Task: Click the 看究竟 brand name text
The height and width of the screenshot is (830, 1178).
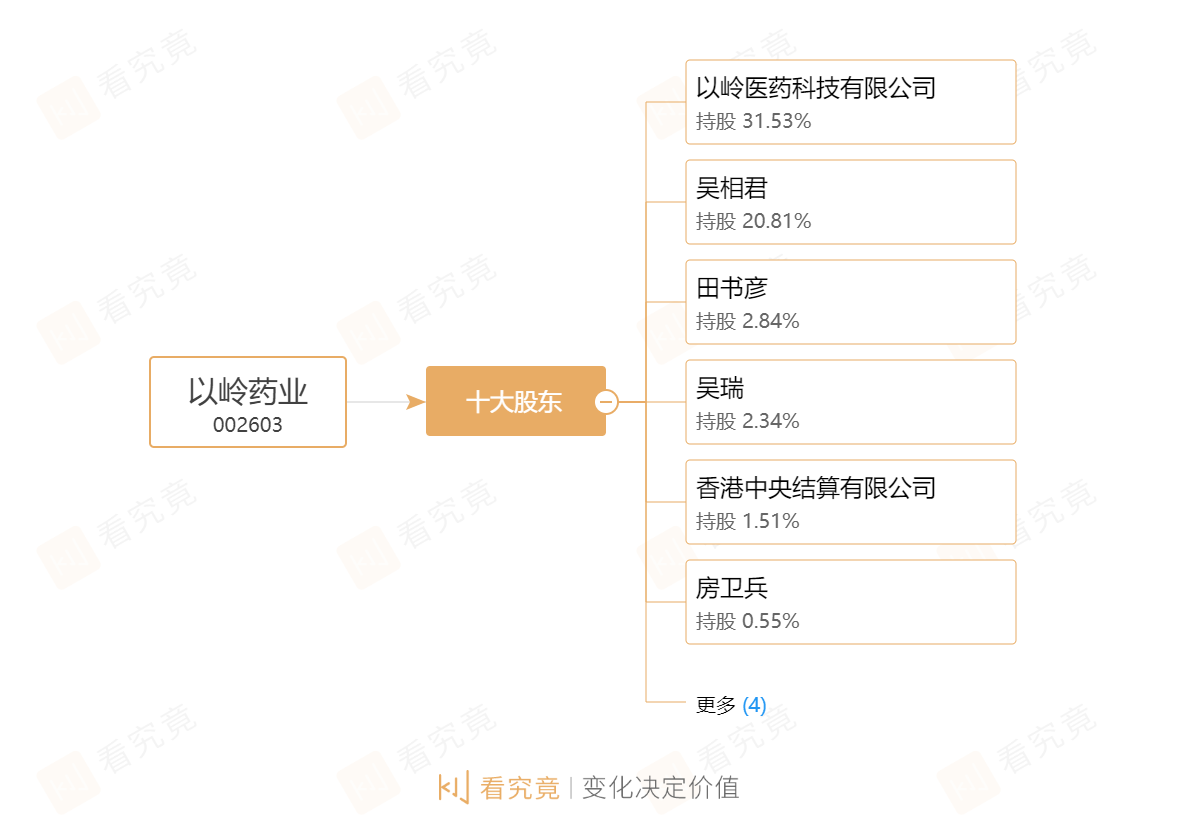Action: click(520, 788)
